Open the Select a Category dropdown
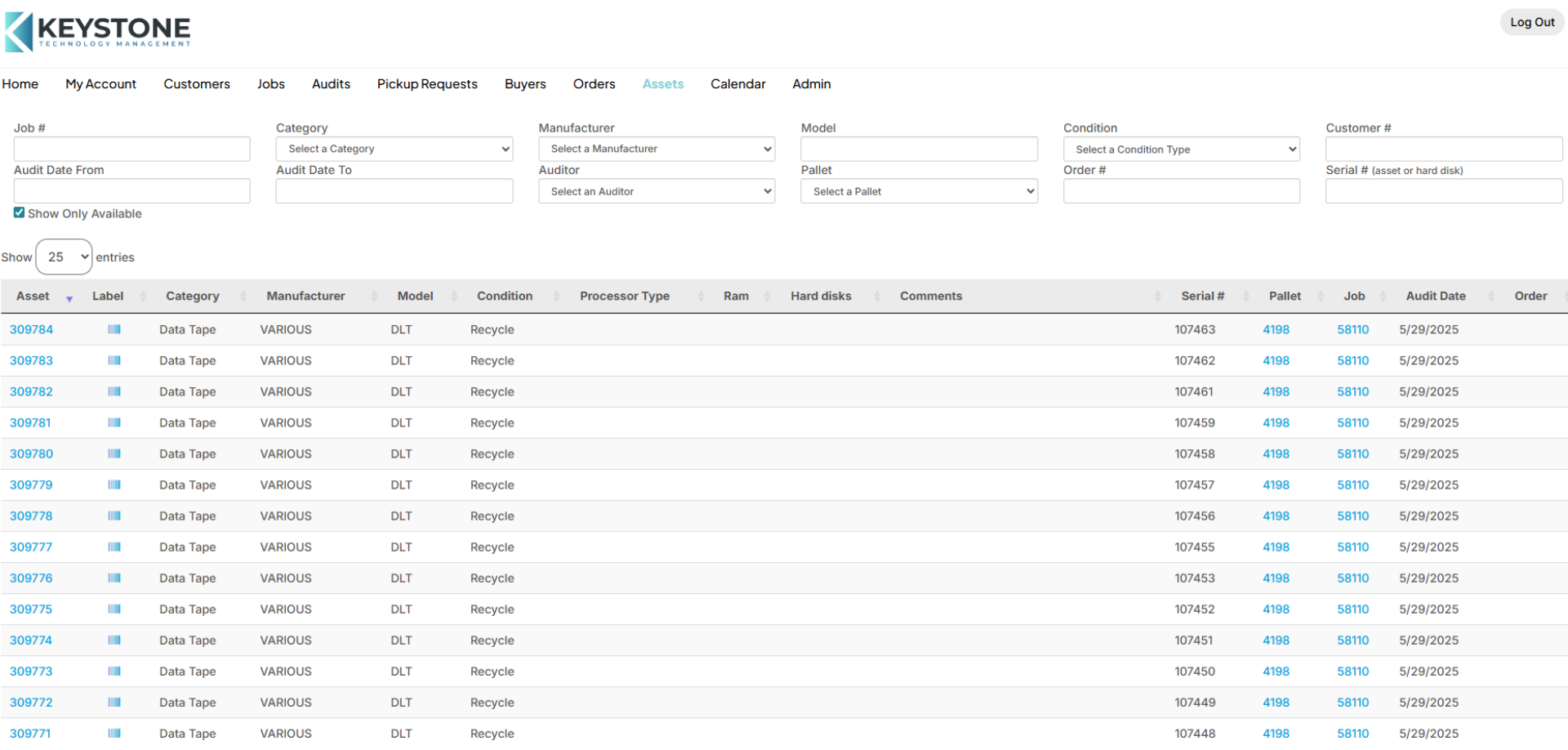The image size is (1568, 750). pos(394,149)
